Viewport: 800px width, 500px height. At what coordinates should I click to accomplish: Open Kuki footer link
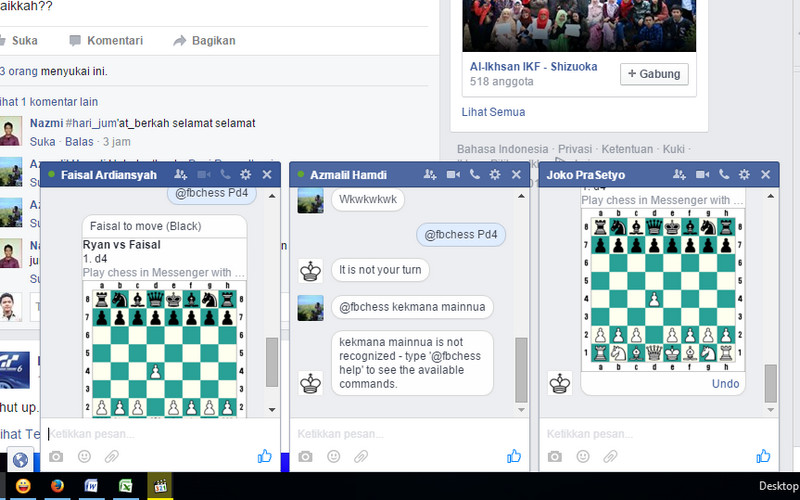(x=673, y=149)
